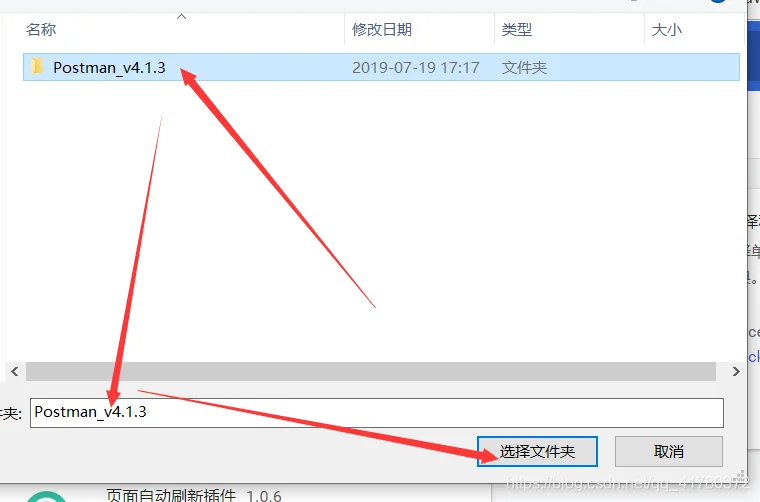Click the sort arrow above 名称 column
Viewport: 760px width, 502px height.
coord(181,17)
